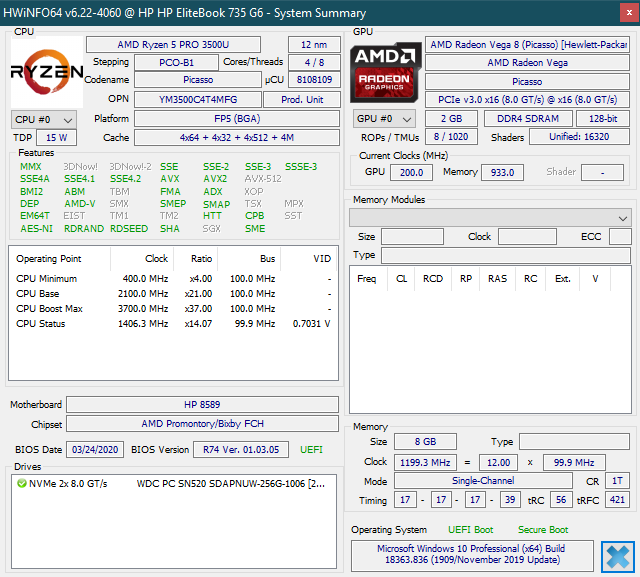Expand the Memory Modules dropdown

point(490,218)
